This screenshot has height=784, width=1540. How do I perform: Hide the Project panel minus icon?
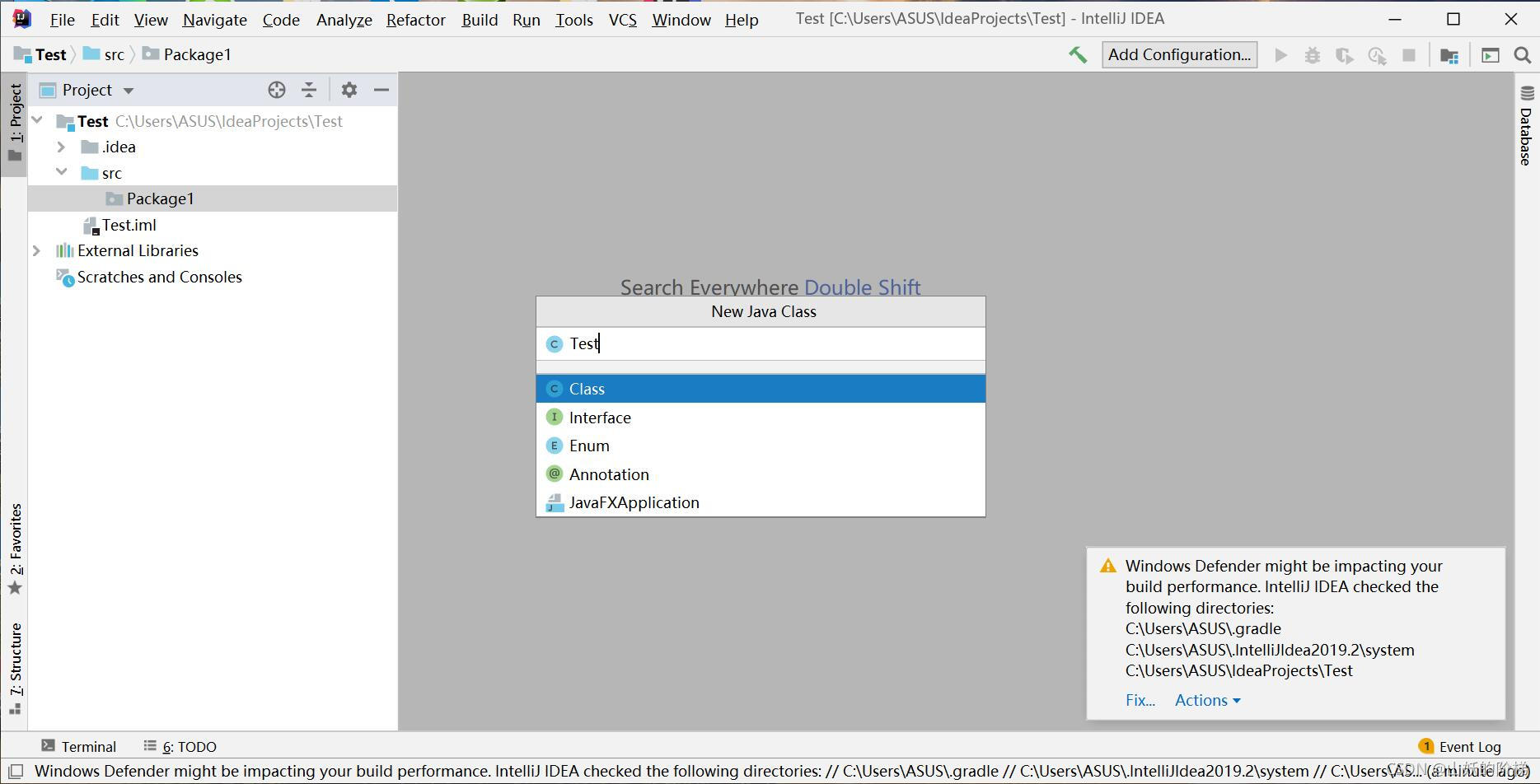coord(381,90)
